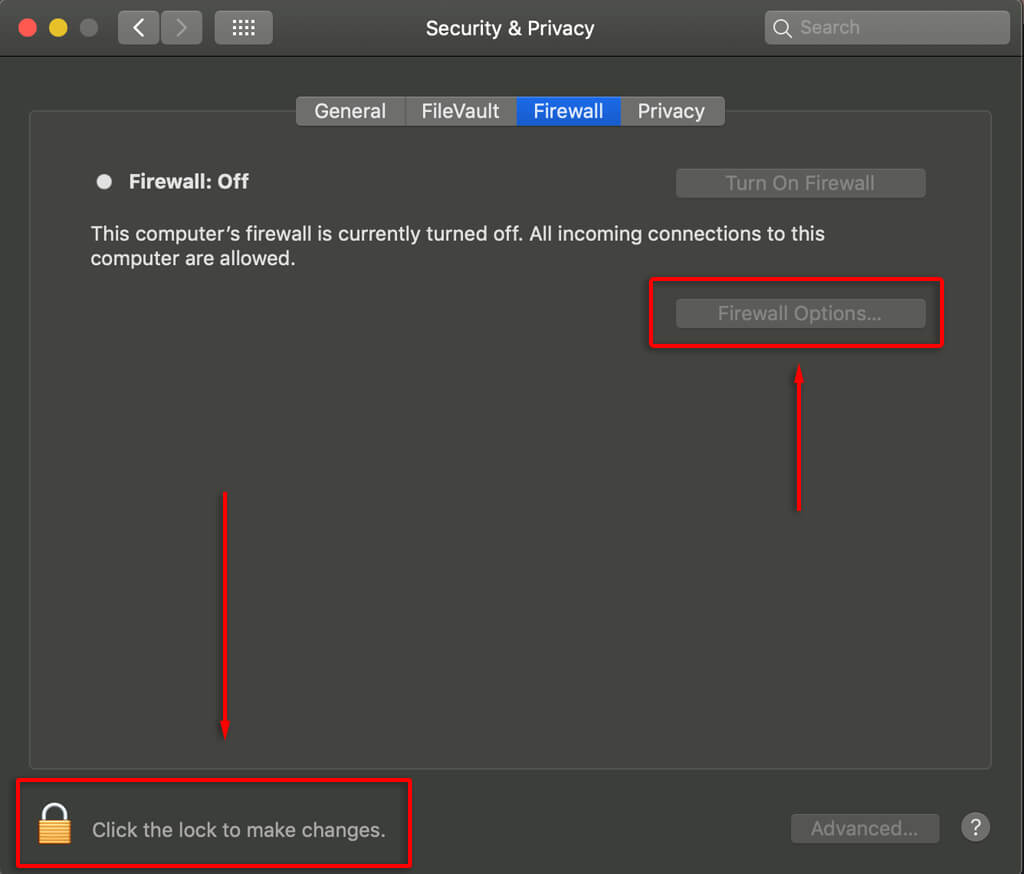Go back using the left arrow
The height and width of the screenshot is (874, 1024).
[138, 28]
